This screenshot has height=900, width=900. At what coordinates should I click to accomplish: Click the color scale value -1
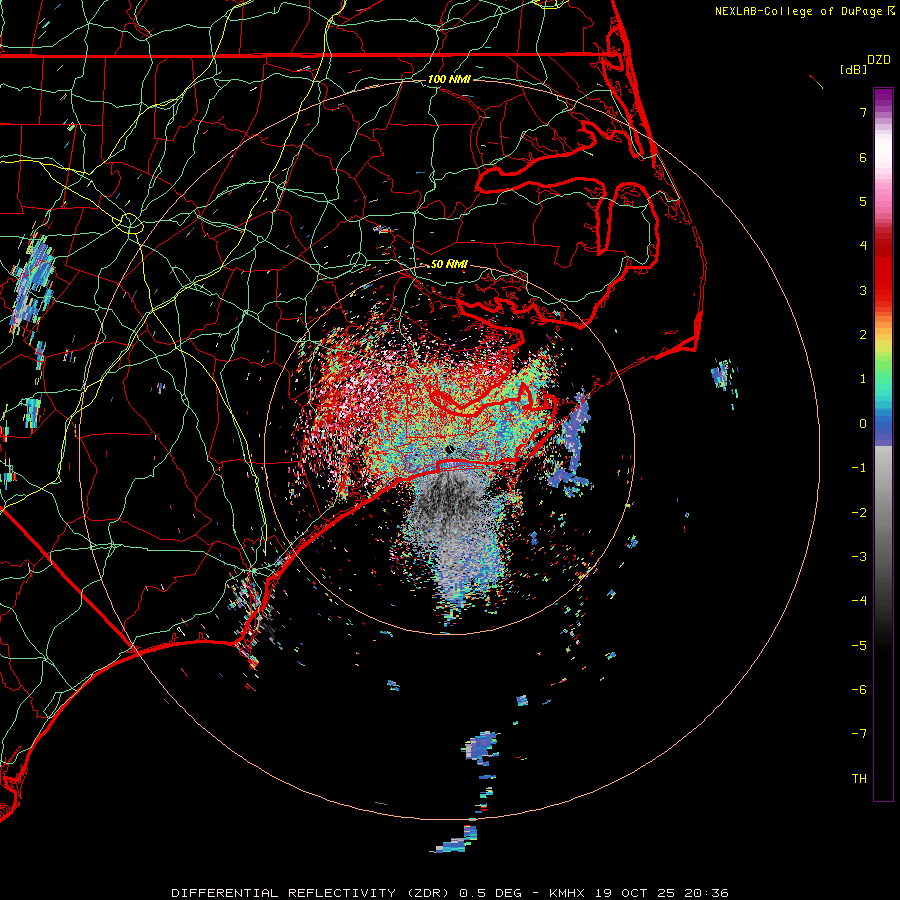tap(859, 468)
